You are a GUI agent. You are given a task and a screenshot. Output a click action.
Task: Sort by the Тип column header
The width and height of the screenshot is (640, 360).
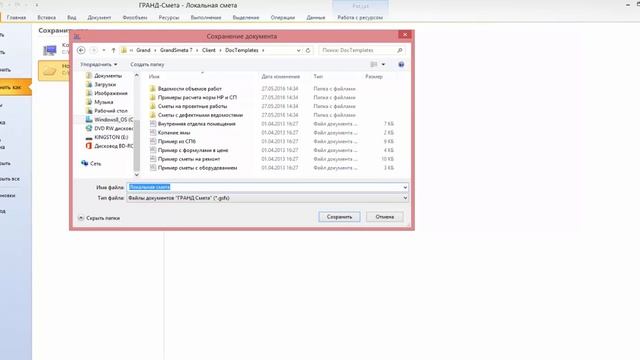tap(318, 76)
